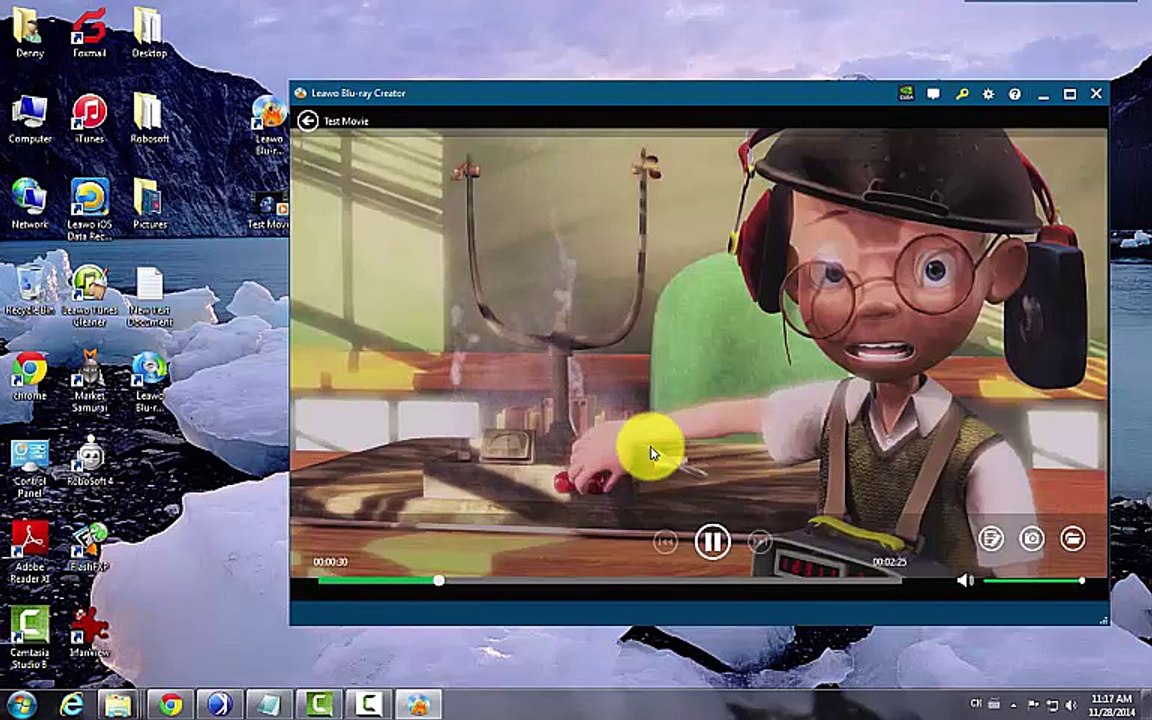
Task: Launch RoboSoft 4 shortcut
Action: tap(89, 461)
